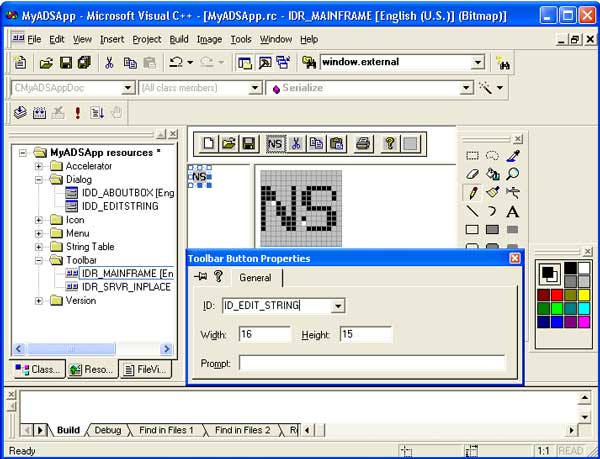Select the blank new button in toolbar editor
Screen dimensions: 600x459
(410, 144)
